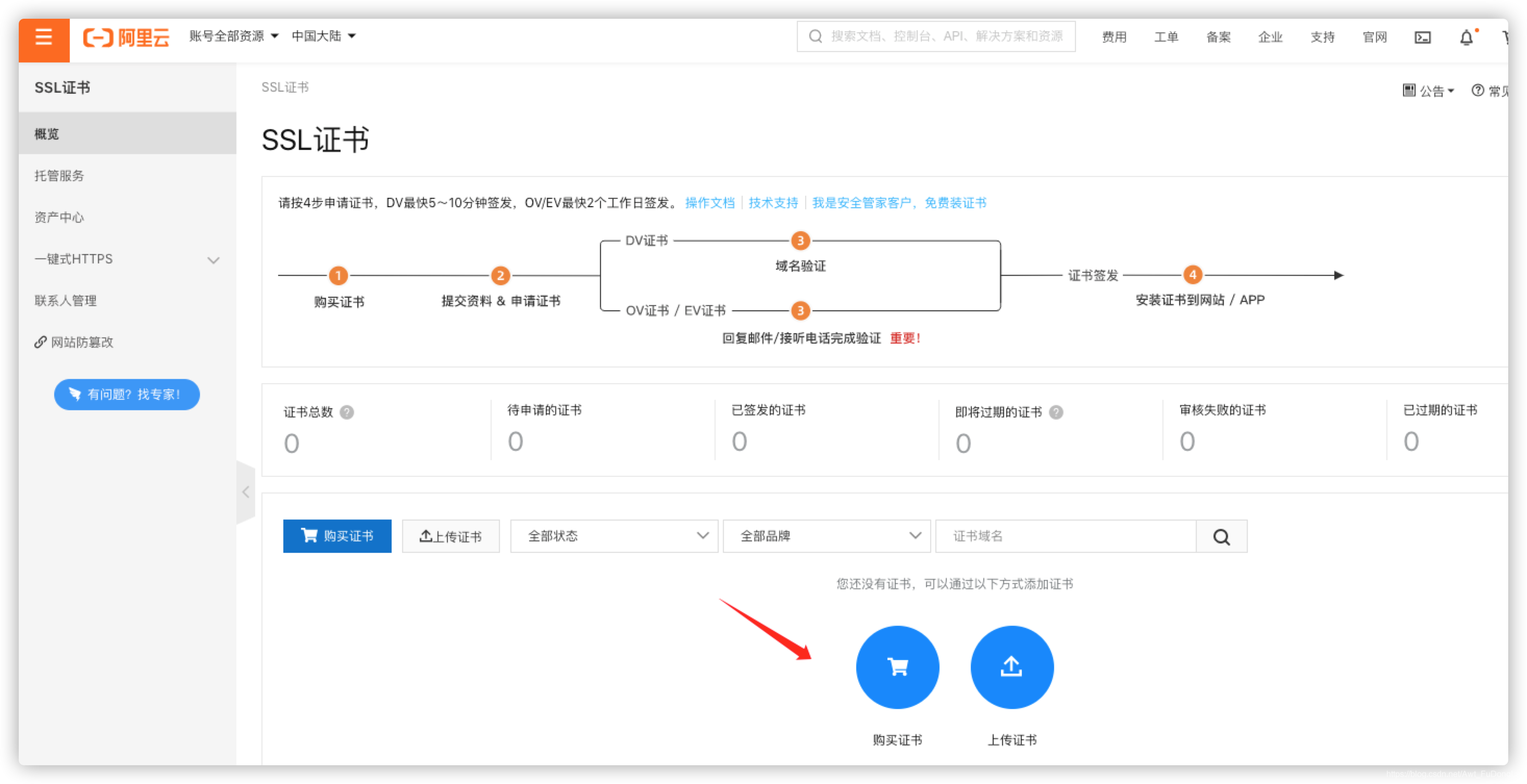Image resolution: width=1527 pixels, height=784 pixels.
Task: Expand the 全部品牌 brand filter
Action: tap(827, 536)
